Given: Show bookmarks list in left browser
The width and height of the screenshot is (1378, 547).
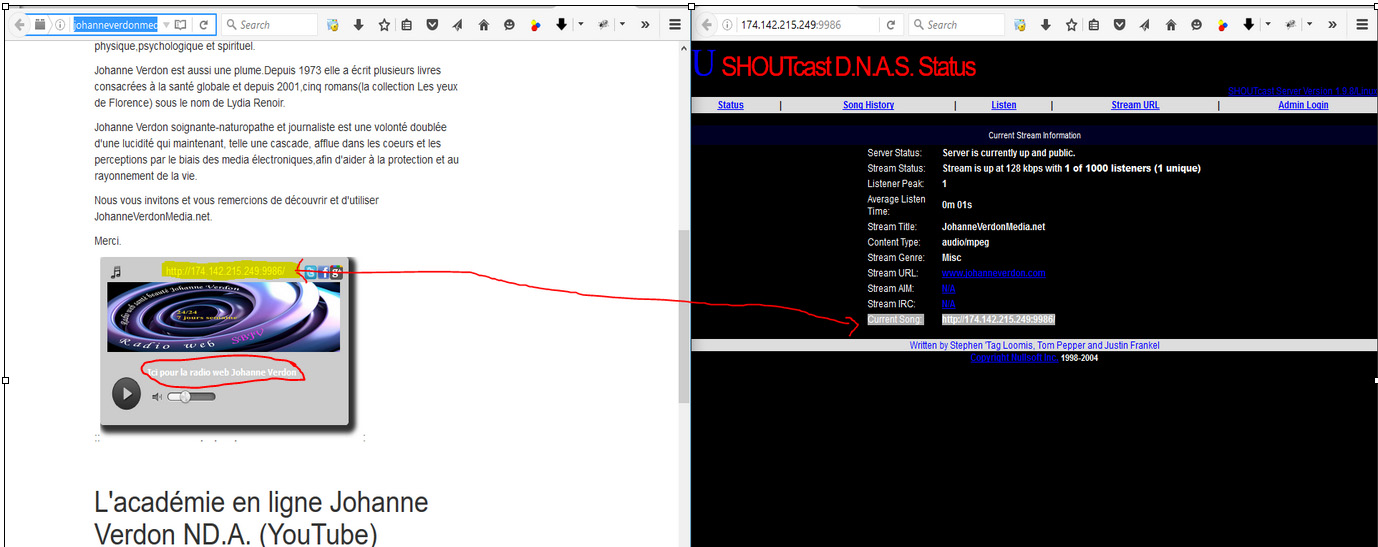Looking at the screenshot, I should click(407, 25).
